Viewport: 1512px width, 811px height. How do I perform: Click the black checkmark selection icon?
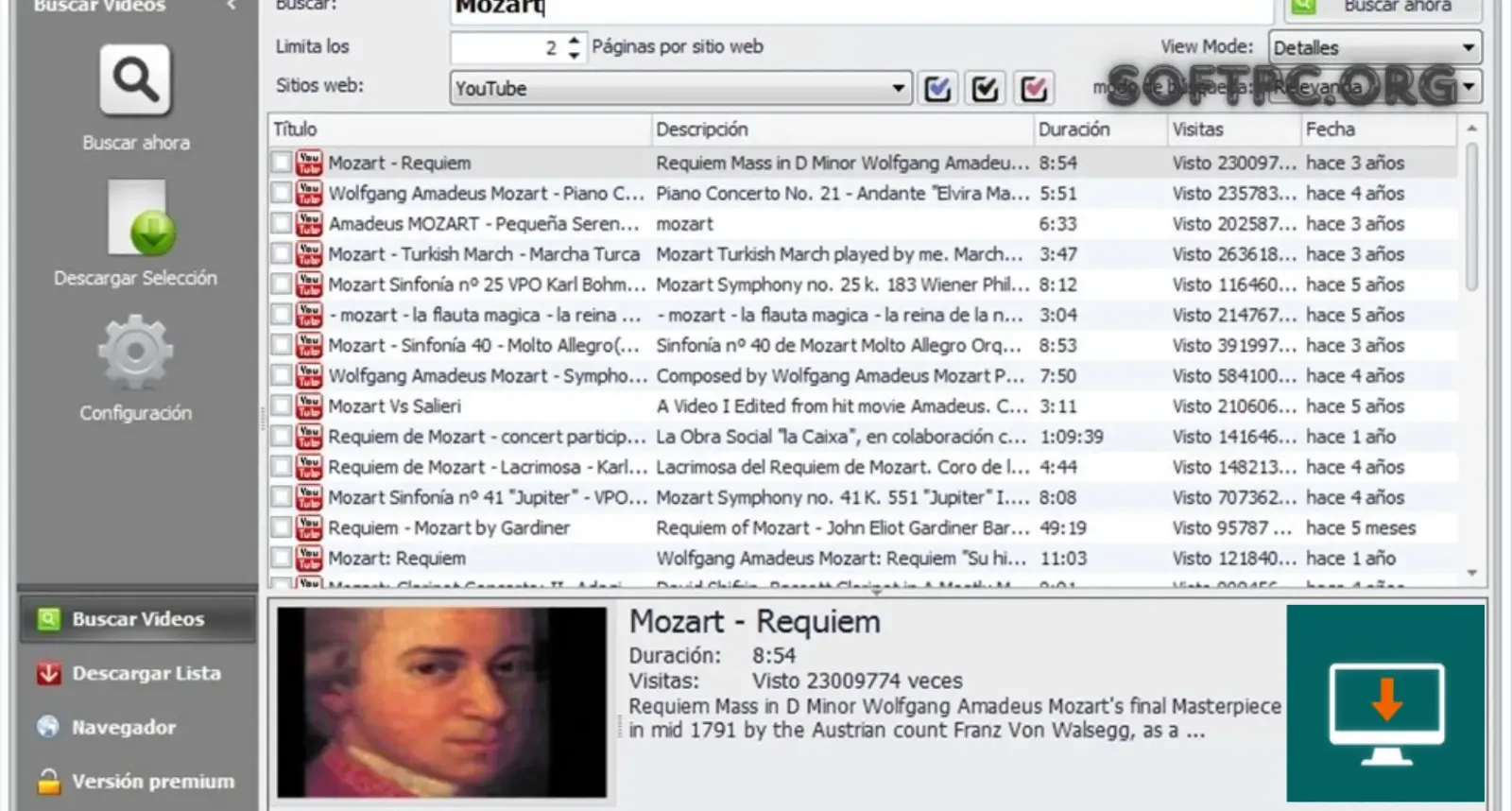coord(985,88)
